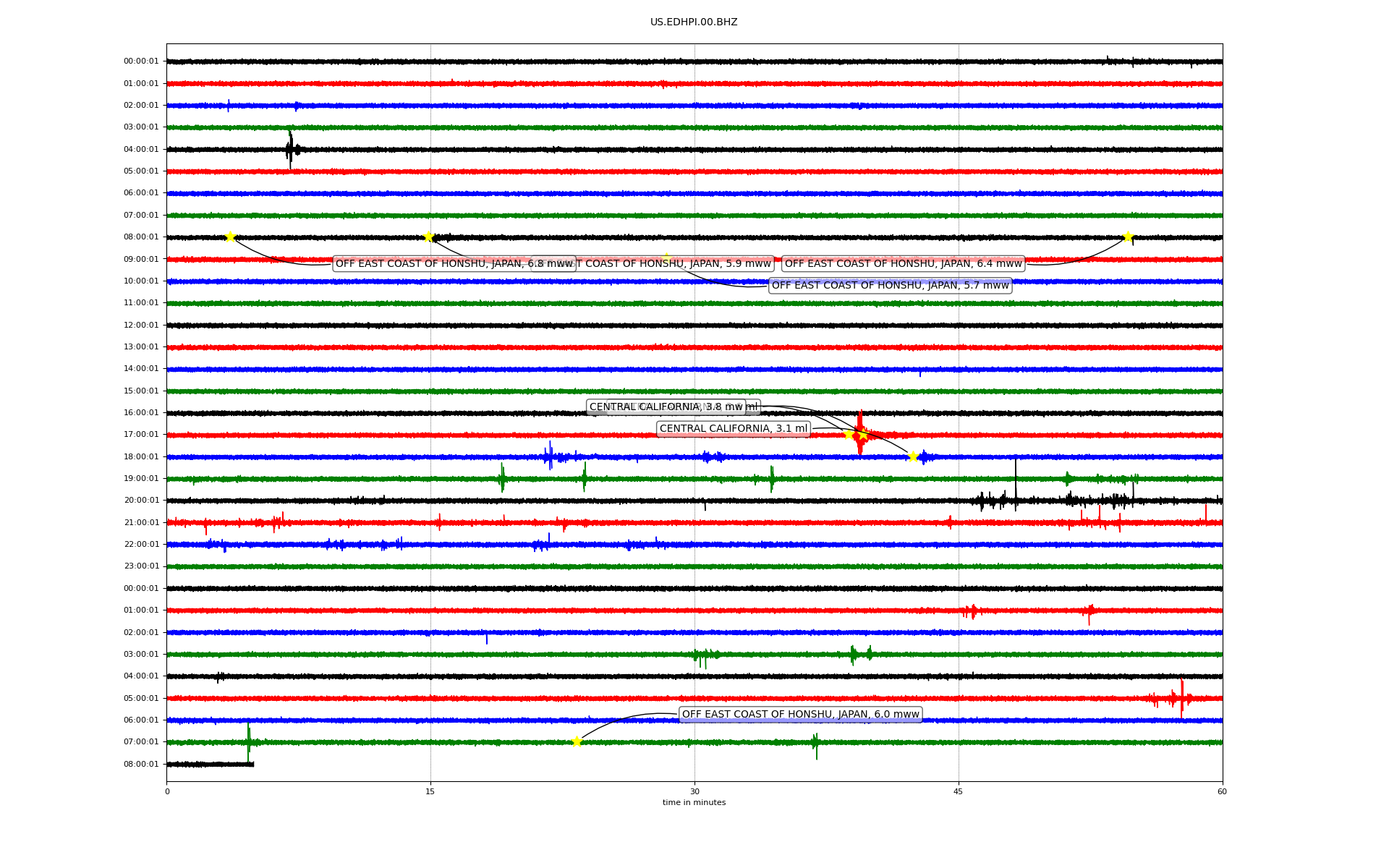Click the yellow star on the blue 18:00:01 trace

(913, 456)
